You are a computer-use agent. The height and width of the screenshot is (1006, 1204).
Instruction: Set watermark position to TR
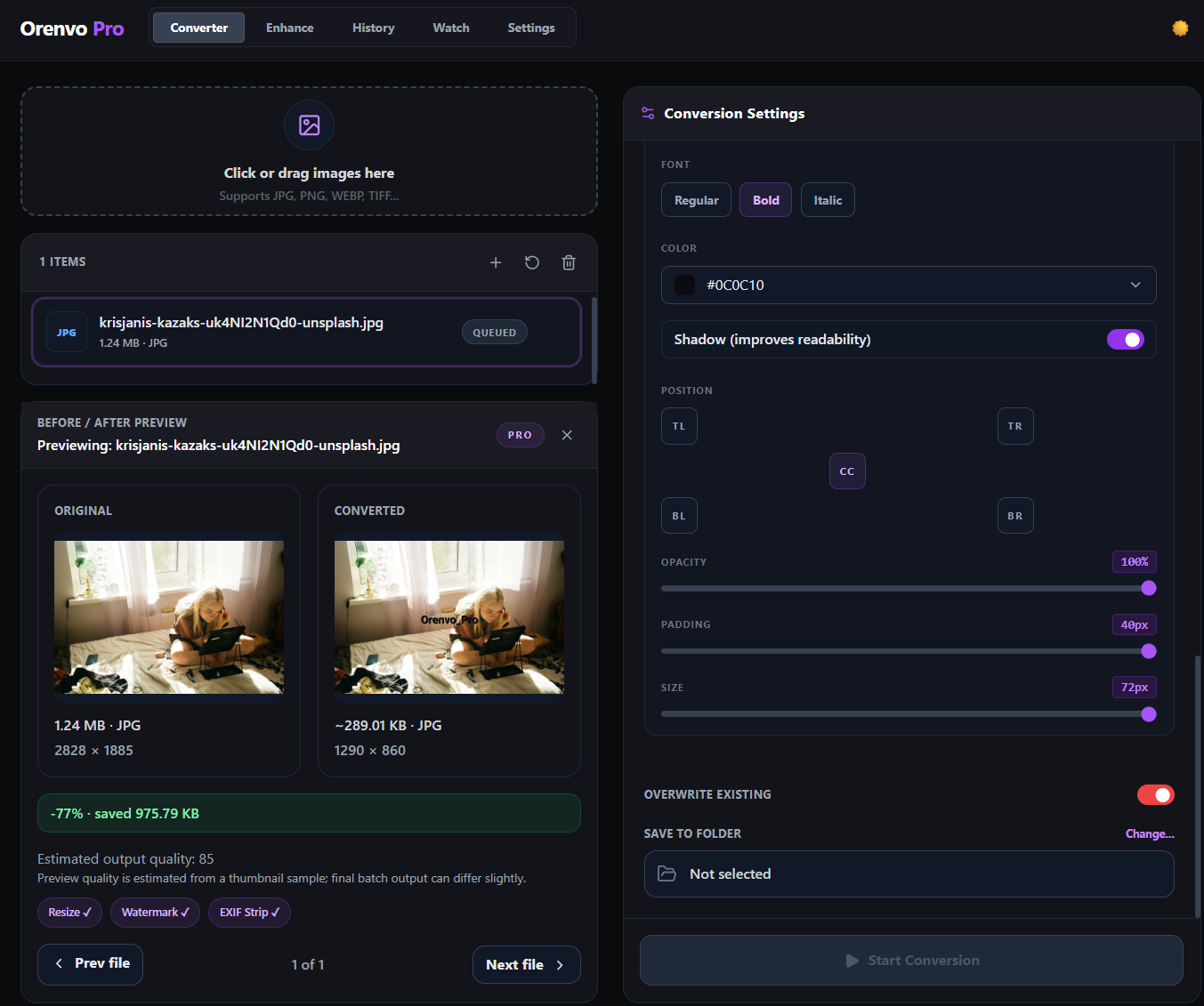[x=1015, y=426]
